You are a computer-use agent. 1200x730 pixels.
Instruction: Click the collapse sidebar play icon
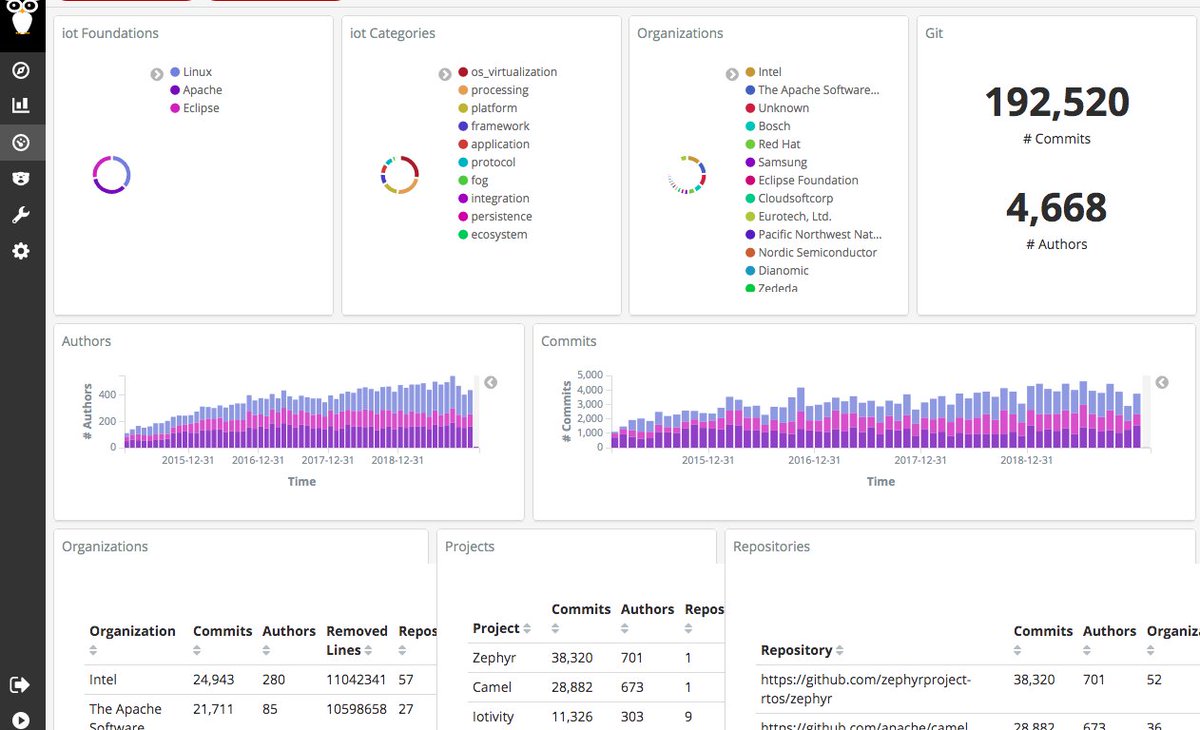(21, 719)
